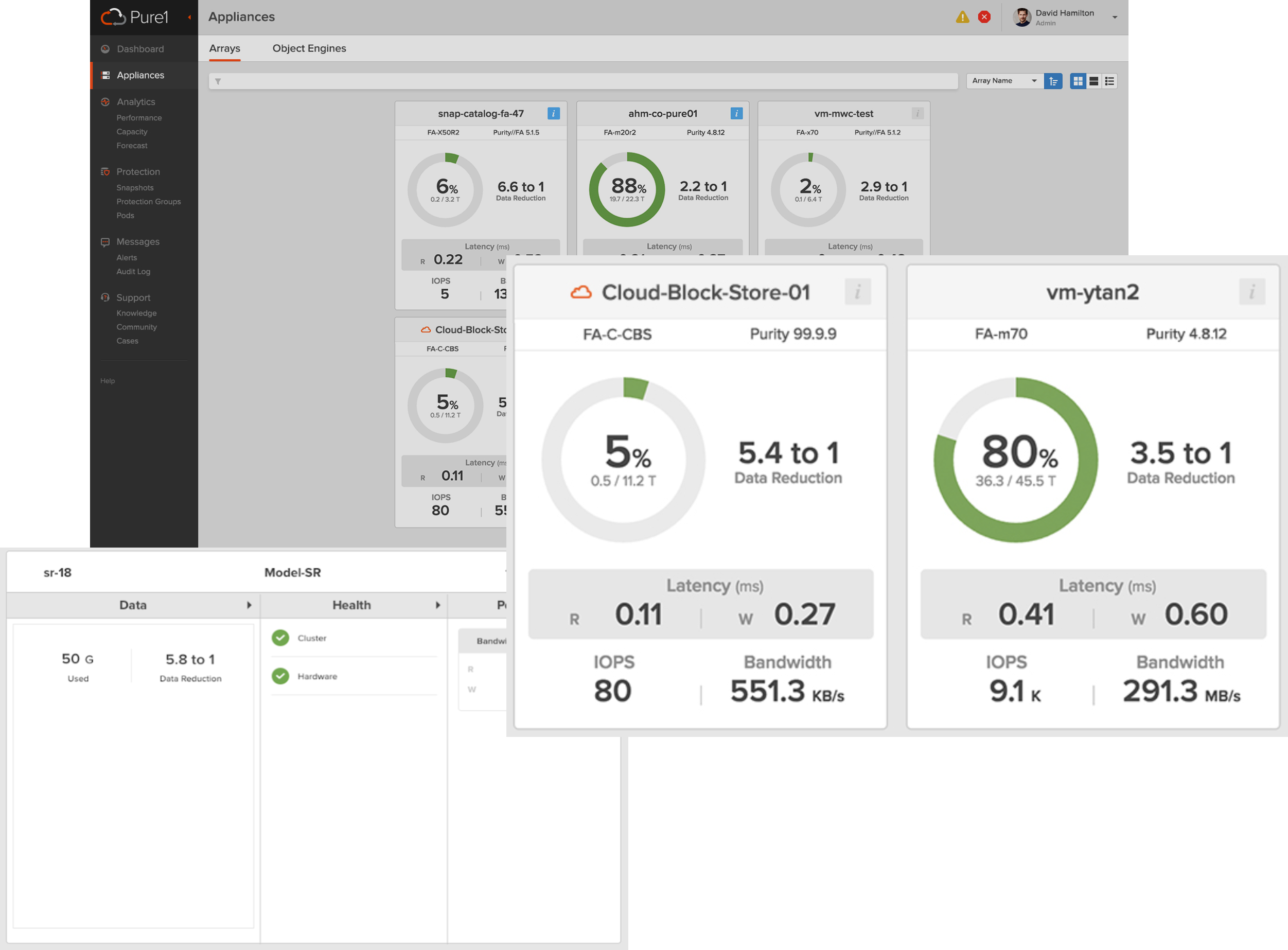
Task: Go to Protection Groups link
Action: [x=148, y=201]
